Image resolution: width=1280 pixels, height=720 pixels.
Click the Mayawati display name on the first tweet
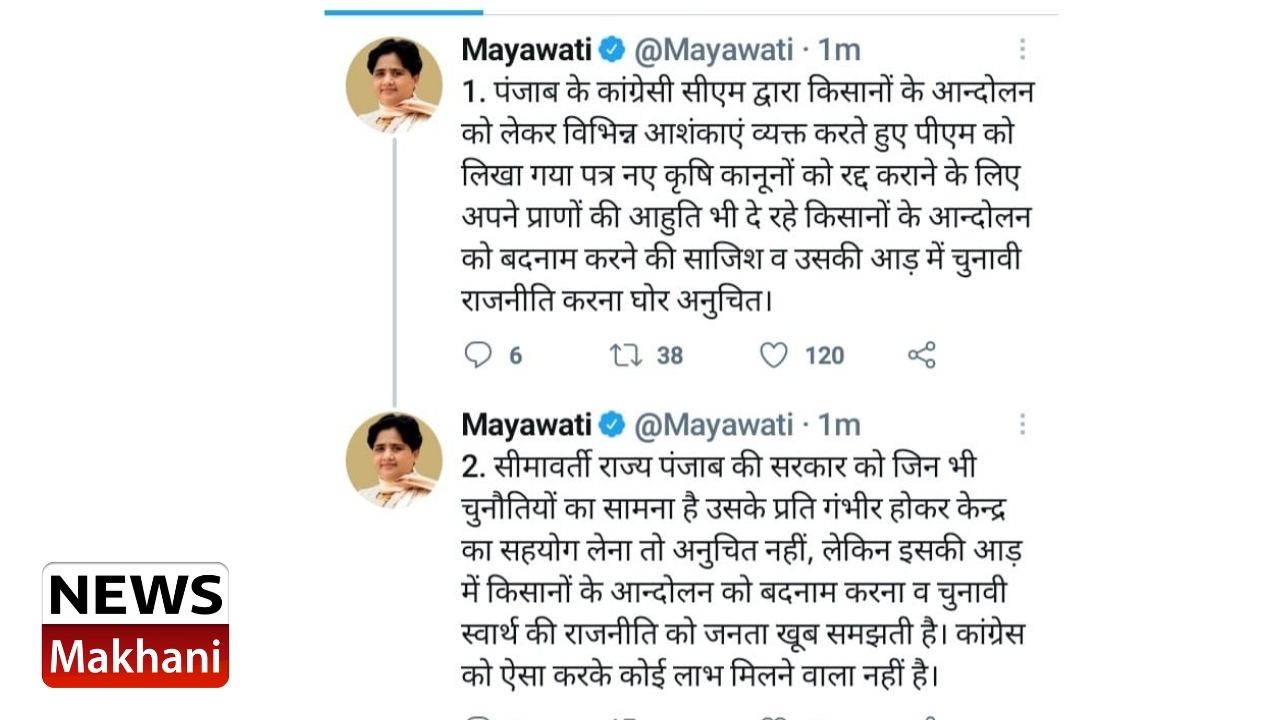click(526, 49)
